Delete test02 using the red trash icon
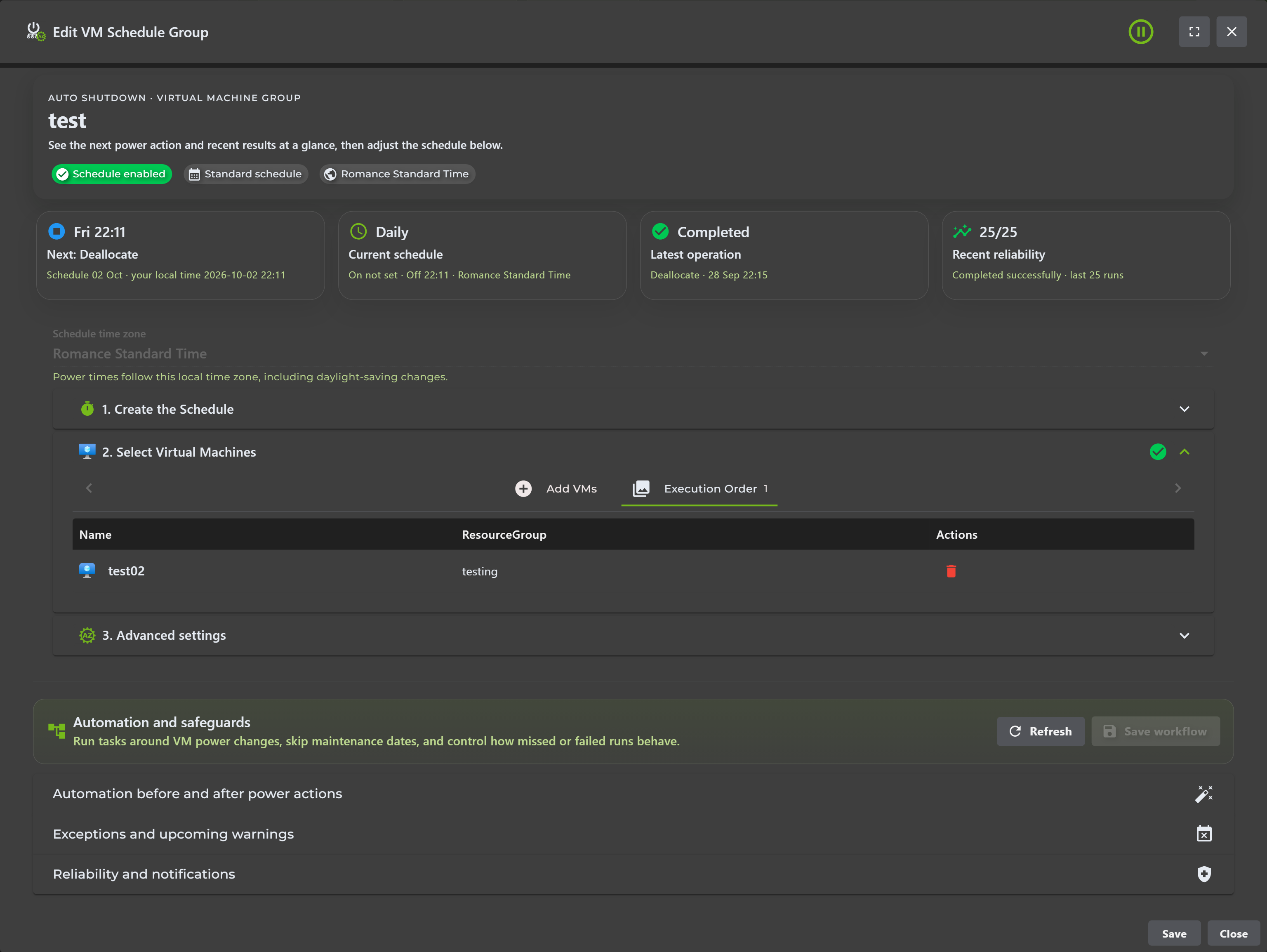1267x952 pixels. 951,571
